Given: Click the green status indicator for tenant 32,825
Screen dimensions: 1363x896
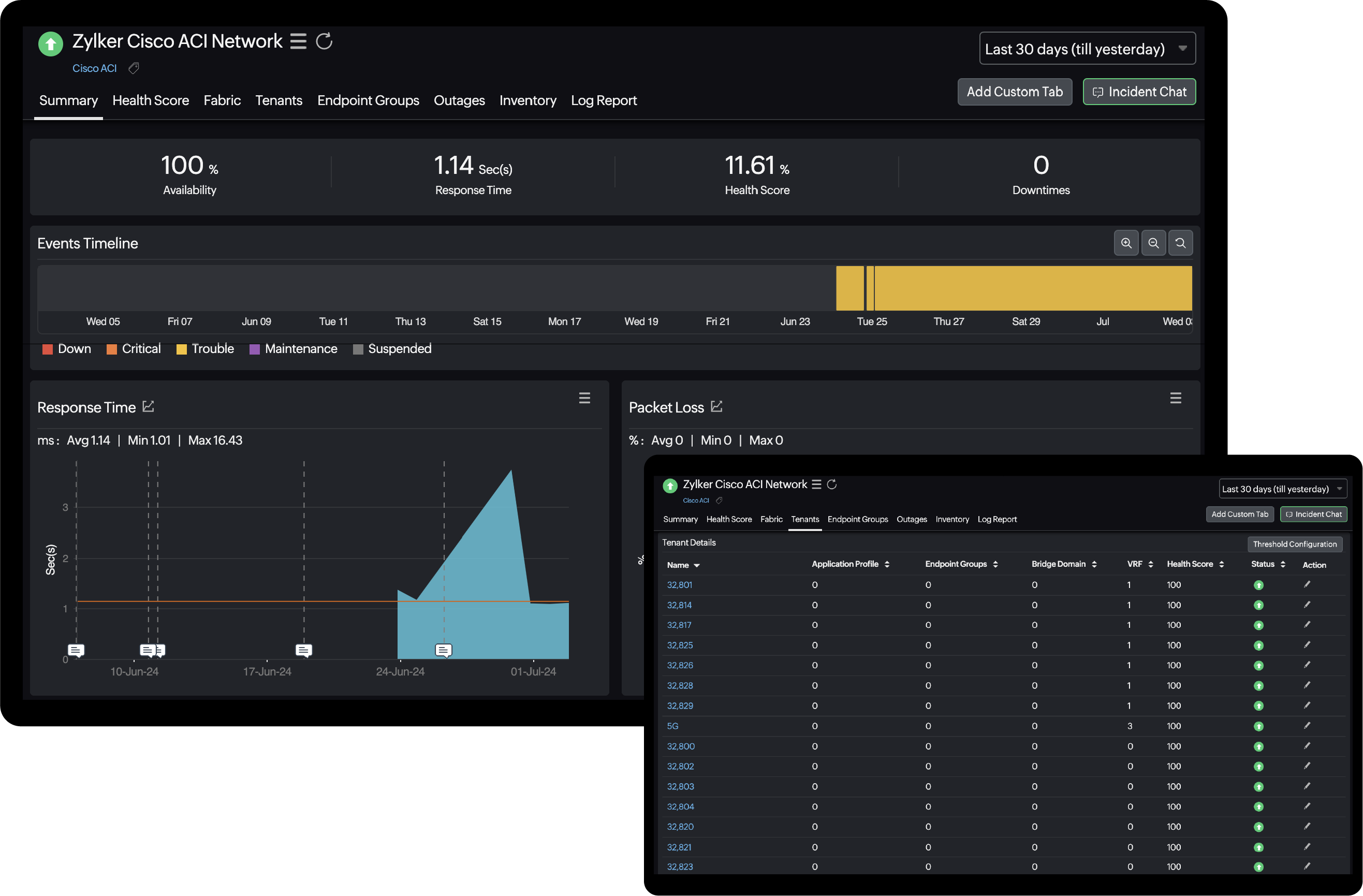Looking at the screenshot, I should point(1258,645).
